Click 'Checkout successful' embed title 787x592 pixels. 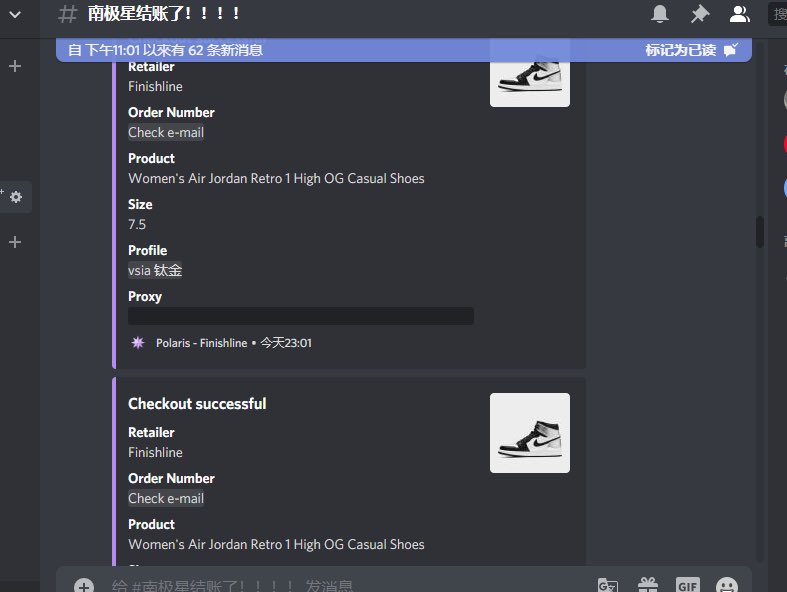click(197, 404)
